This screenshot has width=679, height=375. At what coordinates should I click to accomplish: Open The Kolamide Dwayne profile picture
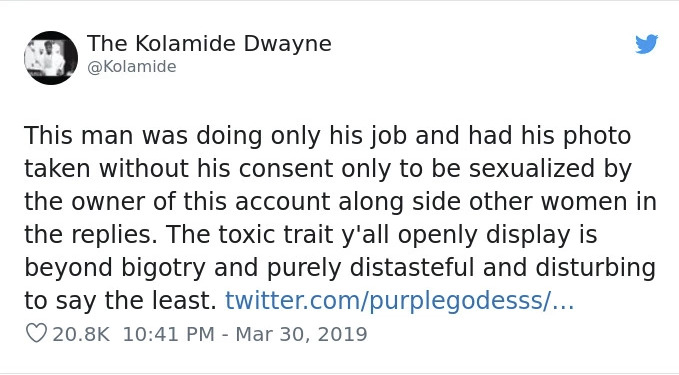tap(51, 58)
